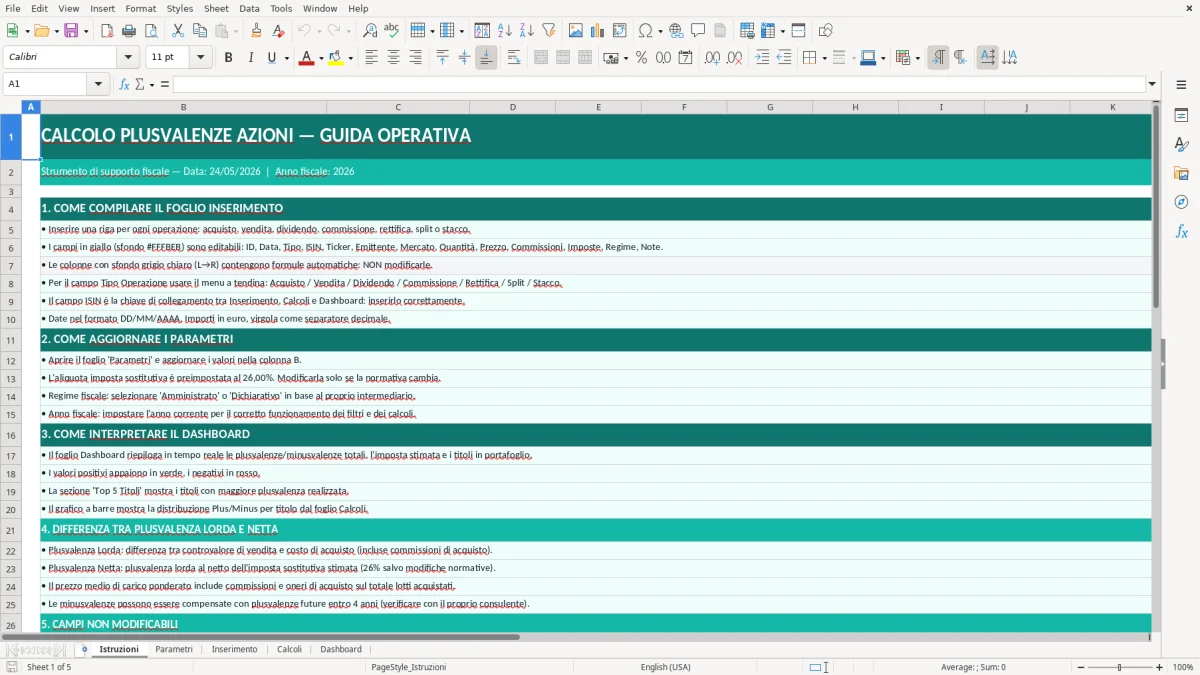Click Add Decimal Place icon
Image resolution: width=1200 pixels, height=675 pixels.
pos(712,58)
